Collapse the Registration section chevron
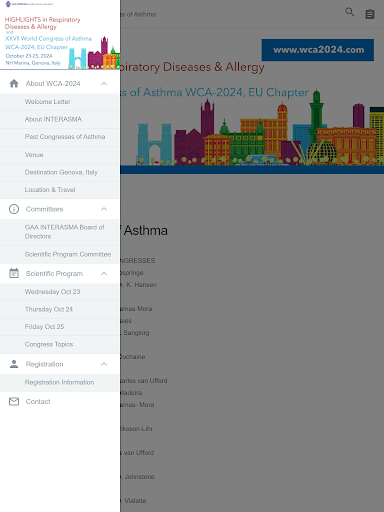 104,364
